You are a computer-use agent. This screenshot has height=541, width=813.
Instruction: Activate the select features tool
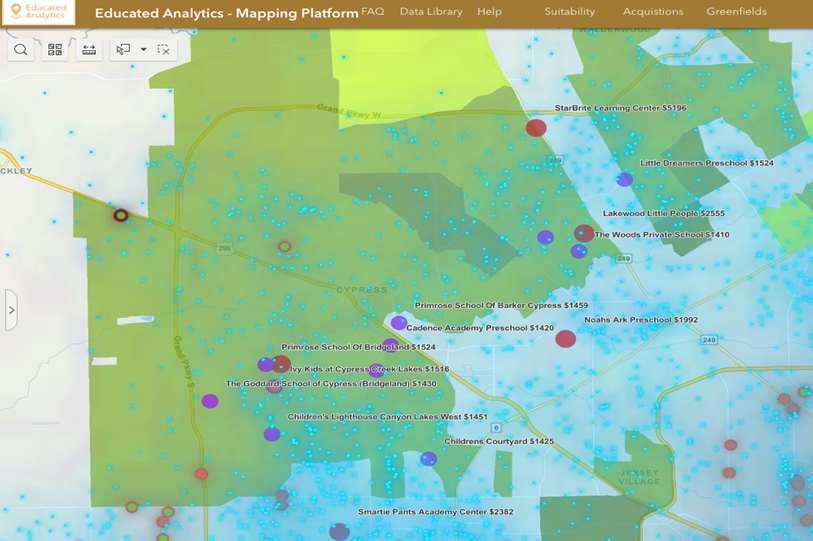click(124, 49)
